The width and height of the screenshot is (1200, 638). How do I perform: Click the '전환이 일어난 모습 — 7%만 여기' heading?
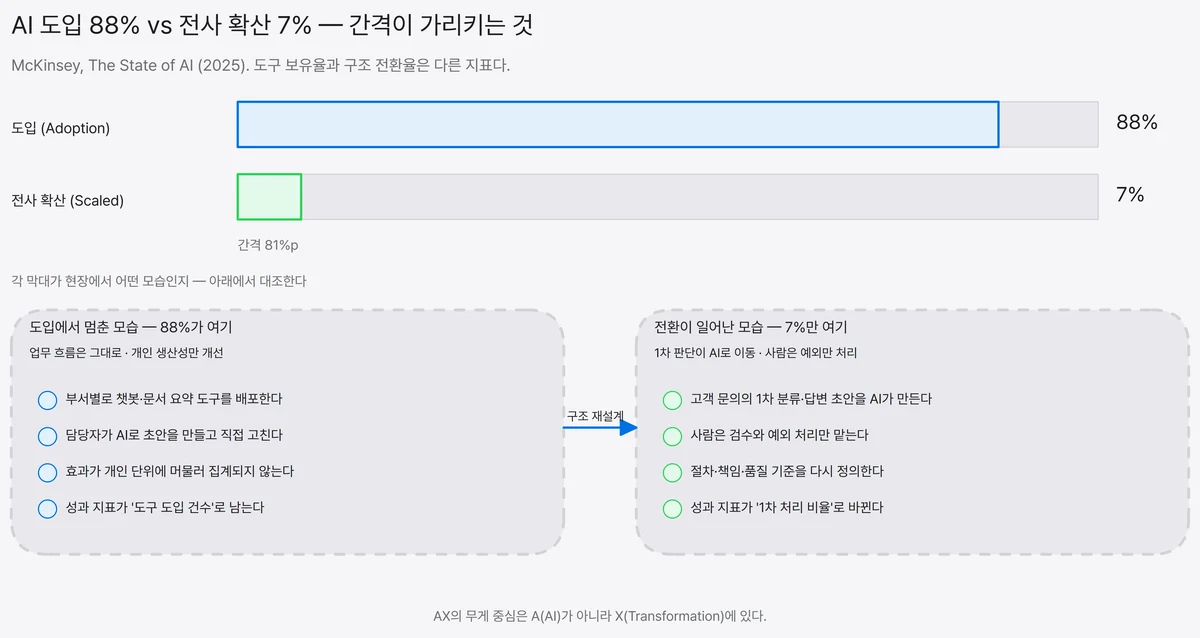751,327
